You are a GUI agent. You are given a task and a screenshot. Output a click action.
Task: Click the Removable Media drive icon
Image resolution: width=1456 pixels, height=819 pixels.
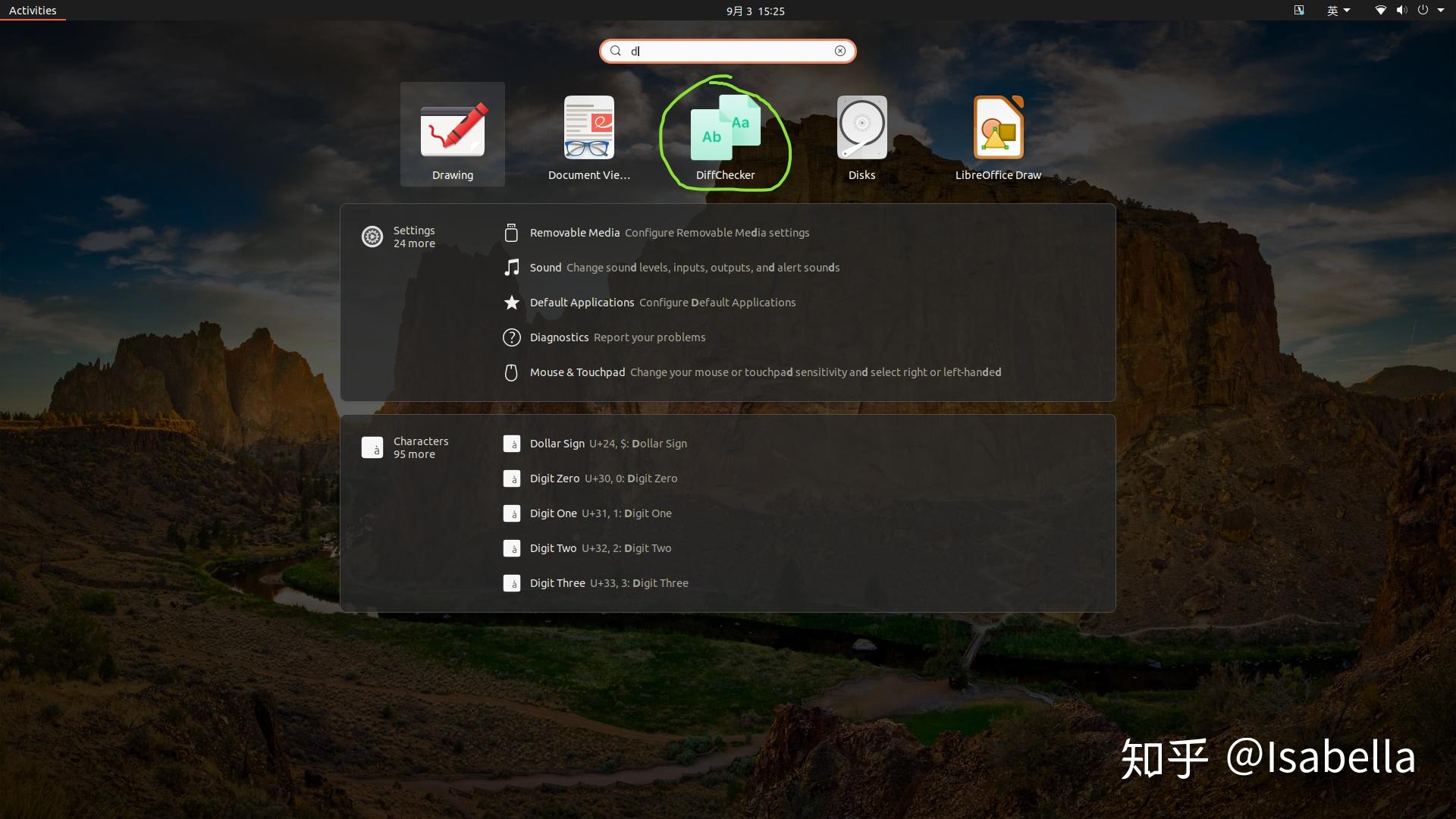(x=512, y=233)
